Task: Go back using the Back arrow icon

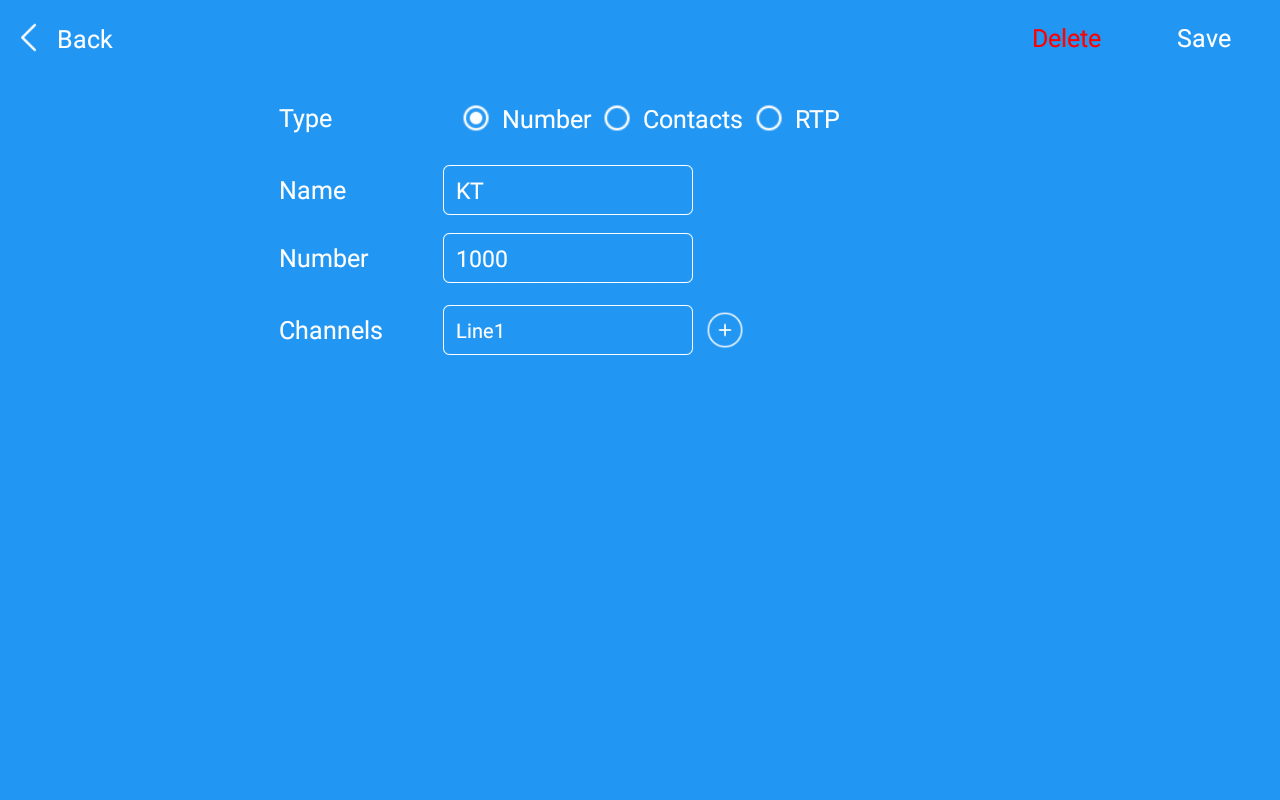Action: pyautogui.click(x=29, y=39)
